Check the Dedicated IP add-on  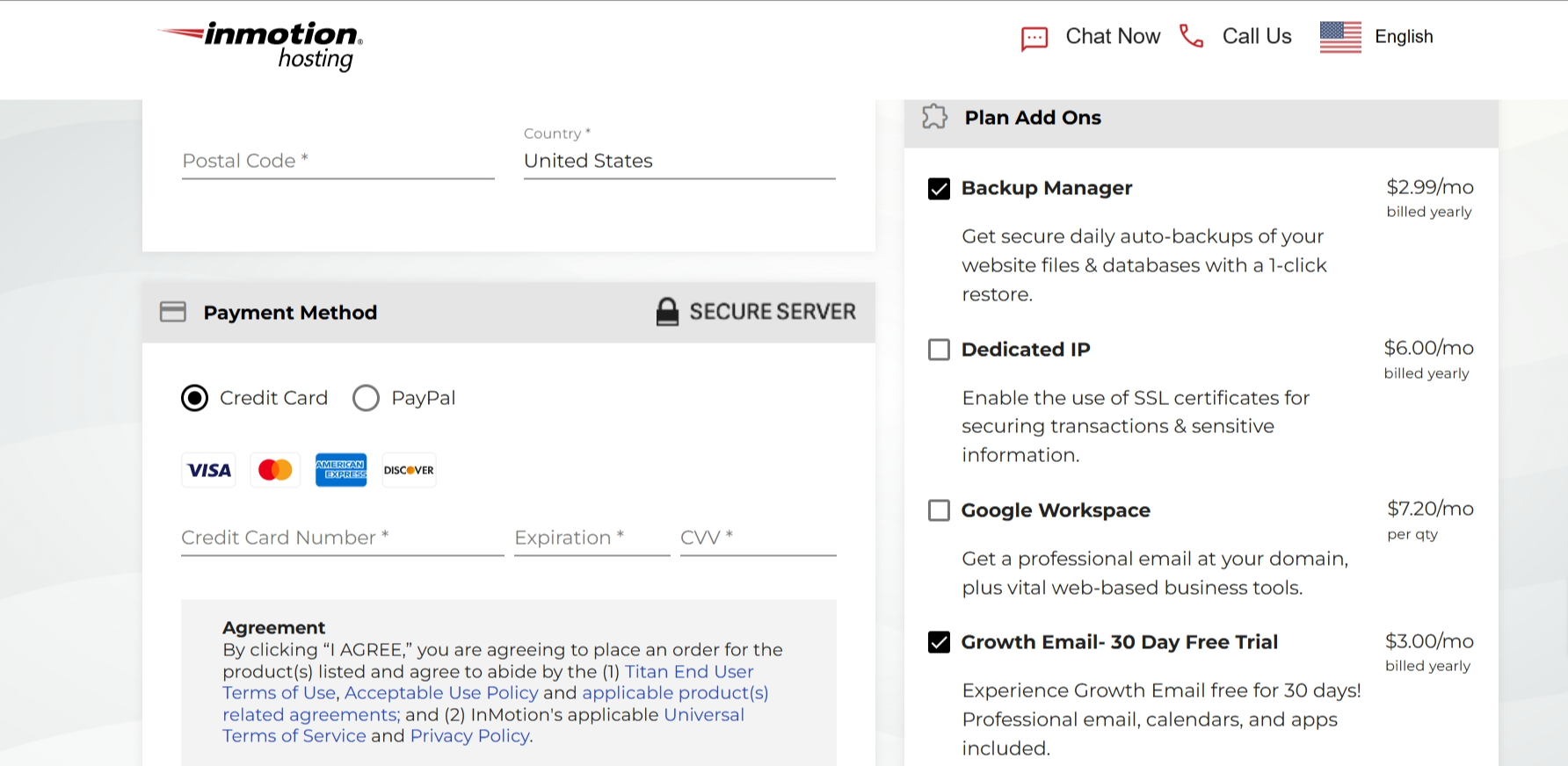939,350
